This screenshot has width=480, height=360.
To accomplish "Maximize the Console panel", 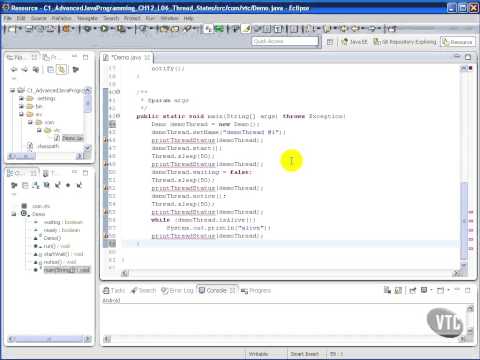I will coord(468,290).
